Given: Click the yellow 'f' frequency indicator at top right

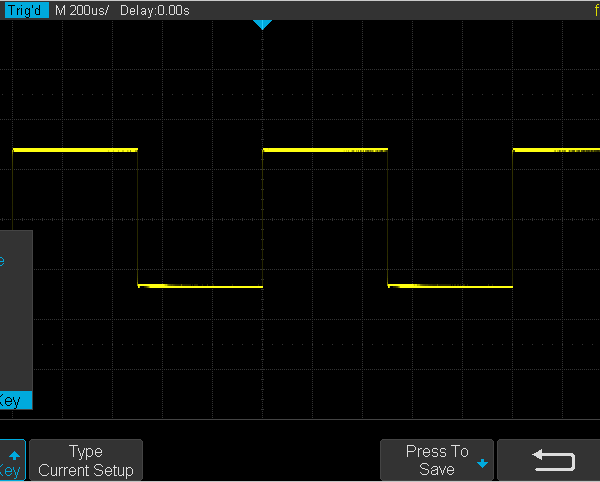Looking at the screenshot, I should pos(595,10).
